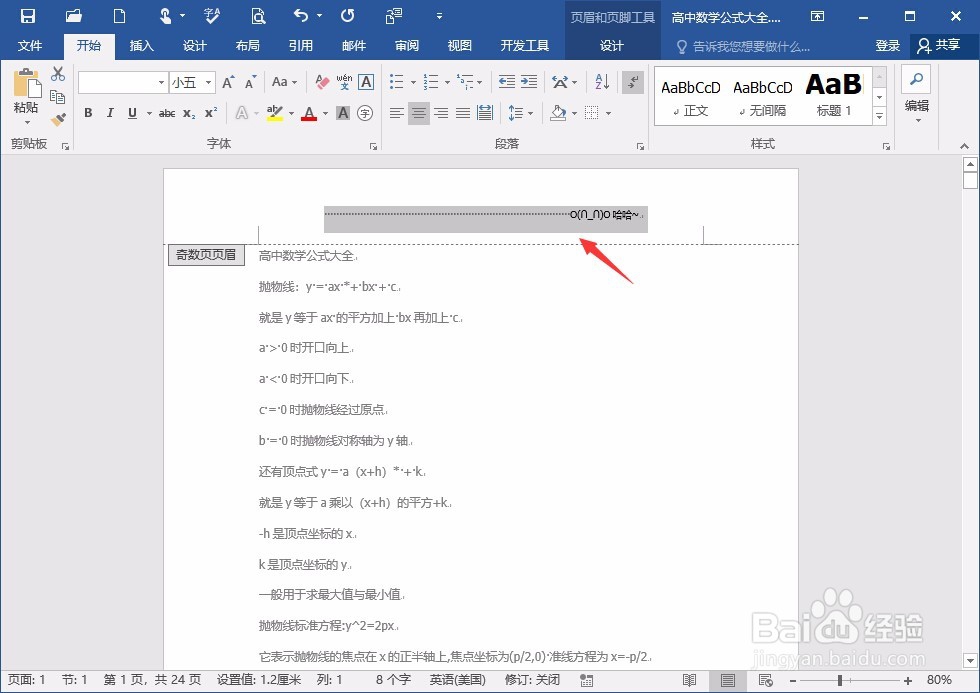The width and height of the screenshot is (980, 693).
Task: Open the phonetic guide (wén) icon
Action: tap(344, 82)
